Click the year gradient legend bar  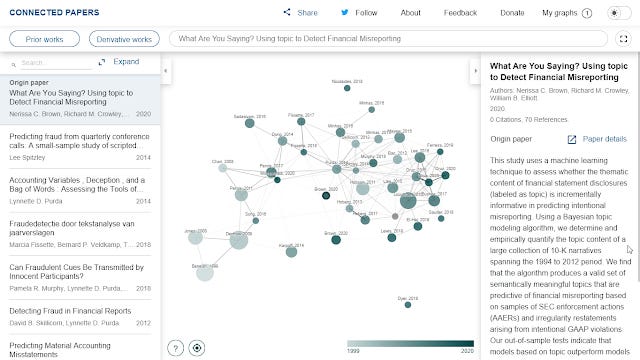pos(410,344)
